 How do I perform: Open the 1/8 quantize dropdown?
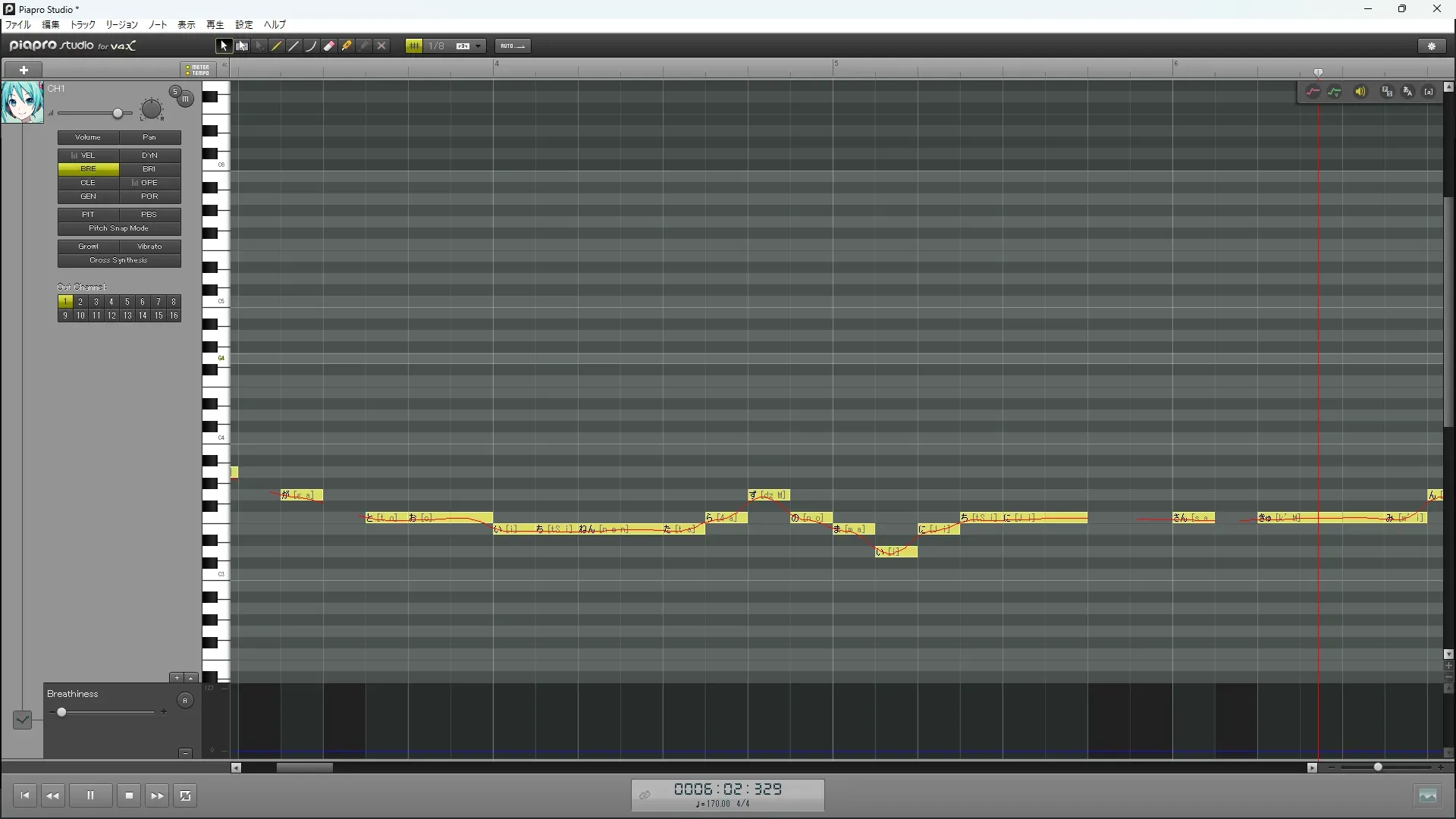[479, 46]
